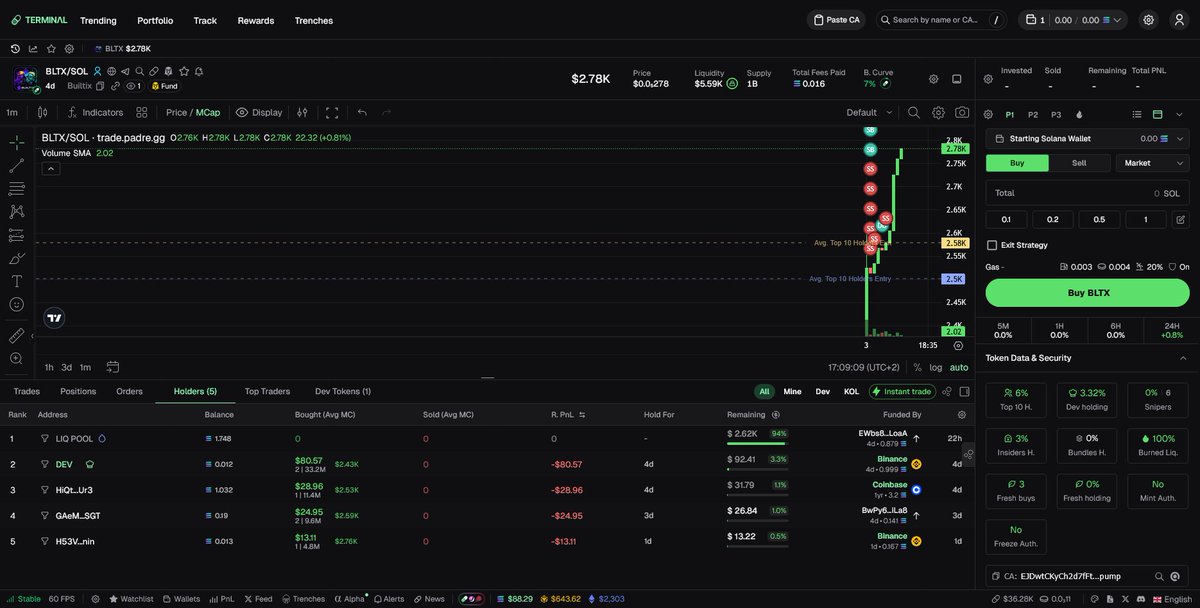Open the Rewards page
This screenshot has width=1200, height=608.
pyautogui.click(x=256, y=20)
